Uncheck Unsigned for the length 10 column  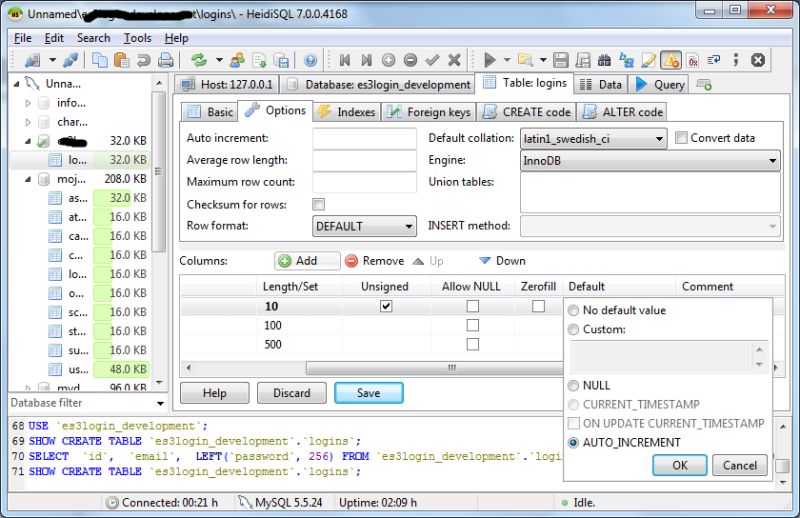point(386,306)
